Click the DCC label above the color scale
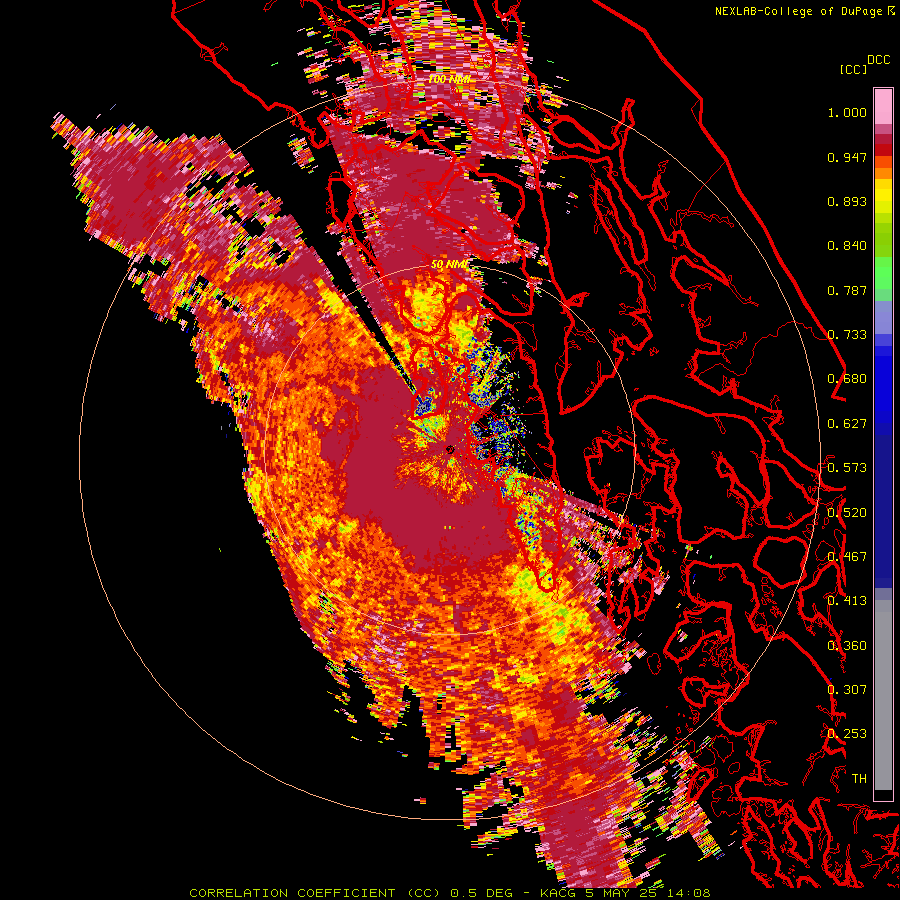Viewport: 900px width, 900px height. (879, 60)
